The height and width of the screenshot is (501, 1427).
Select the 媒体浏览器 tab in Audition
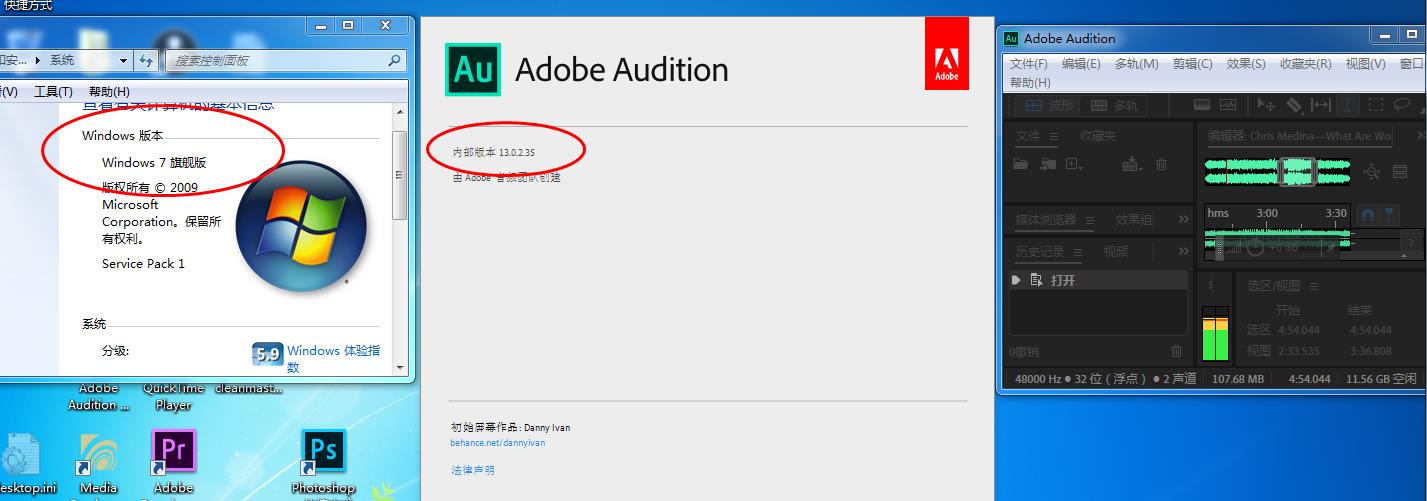[1046, 220]
